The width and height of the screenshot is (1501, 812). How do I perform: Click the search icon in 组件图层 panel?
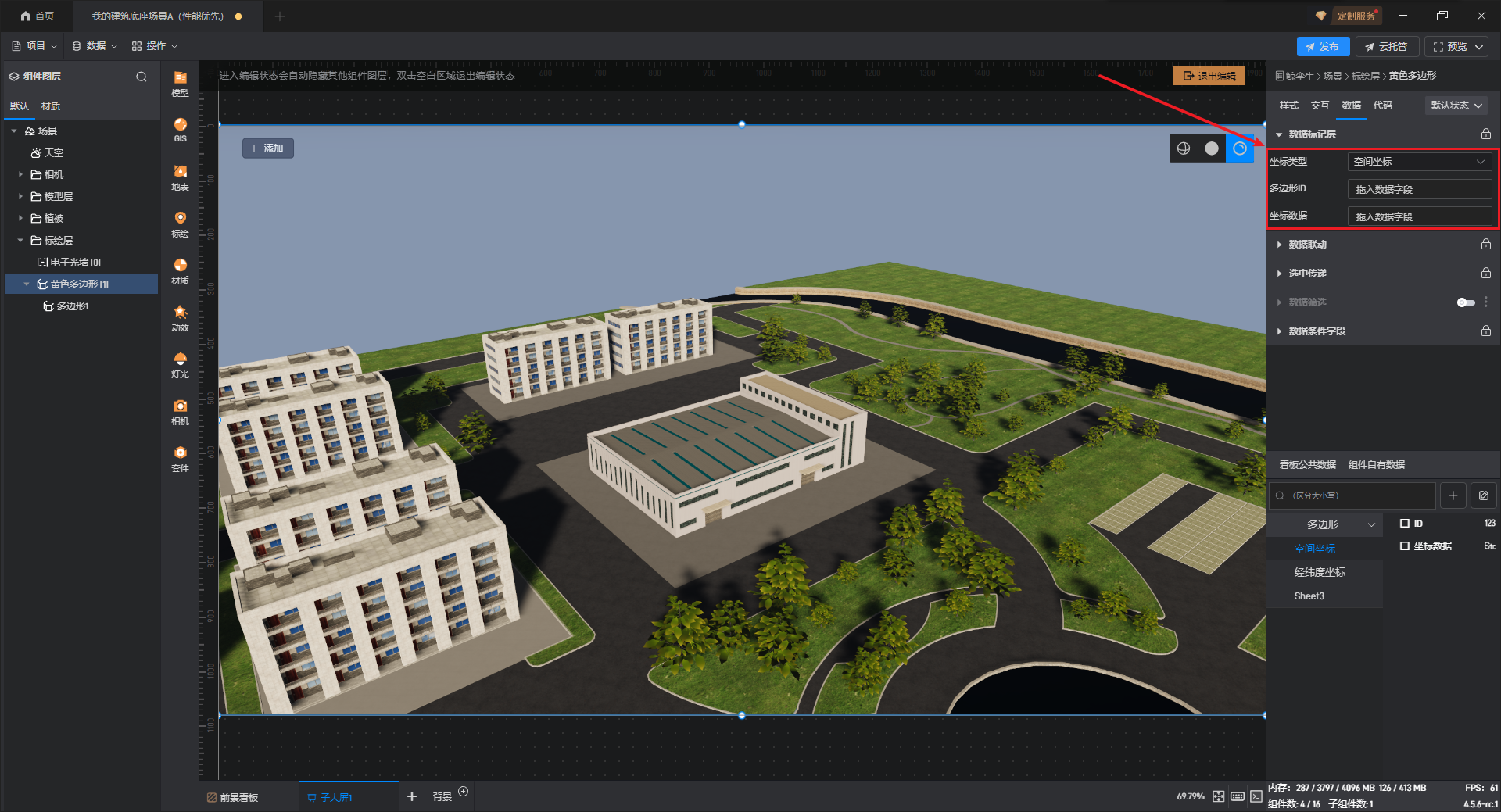[142, 77]
